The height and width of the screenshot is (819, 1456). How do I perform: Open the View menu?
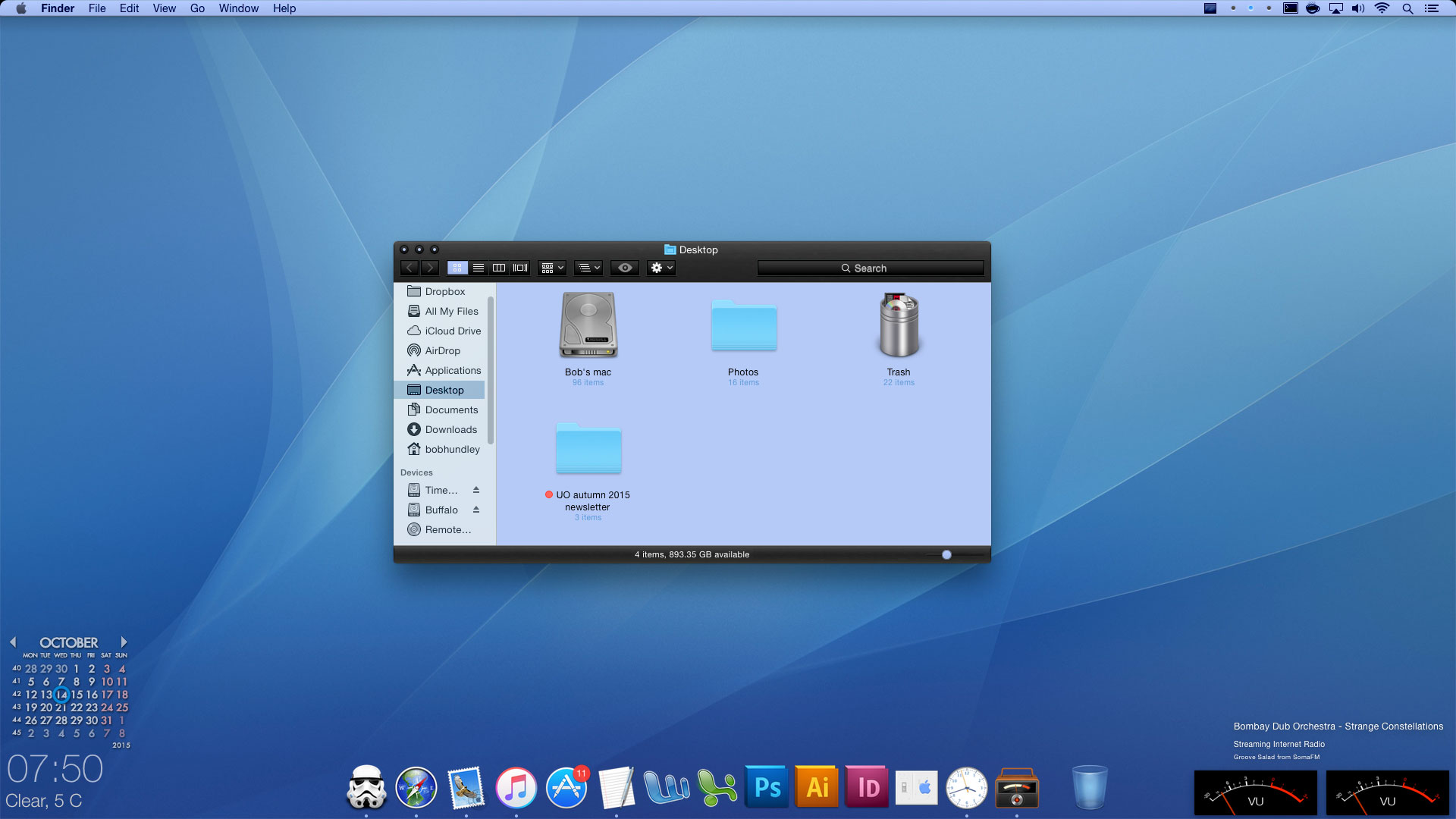[x=164, y=8]
